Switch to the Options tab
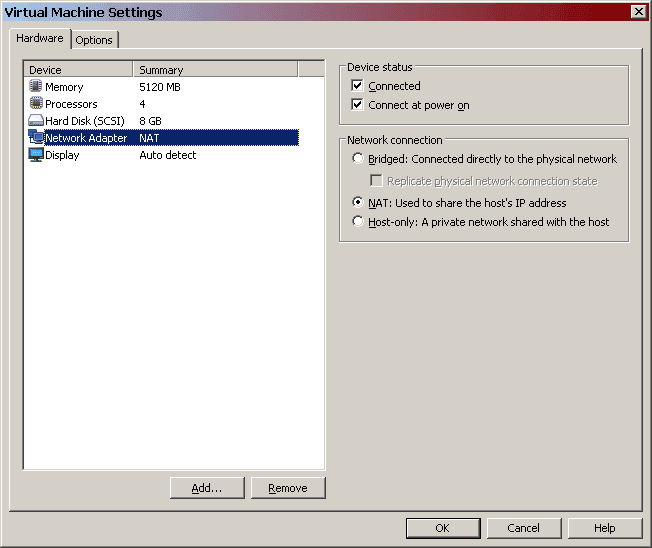The width and height of the screenshot is (652, 548). pos(94,40)
